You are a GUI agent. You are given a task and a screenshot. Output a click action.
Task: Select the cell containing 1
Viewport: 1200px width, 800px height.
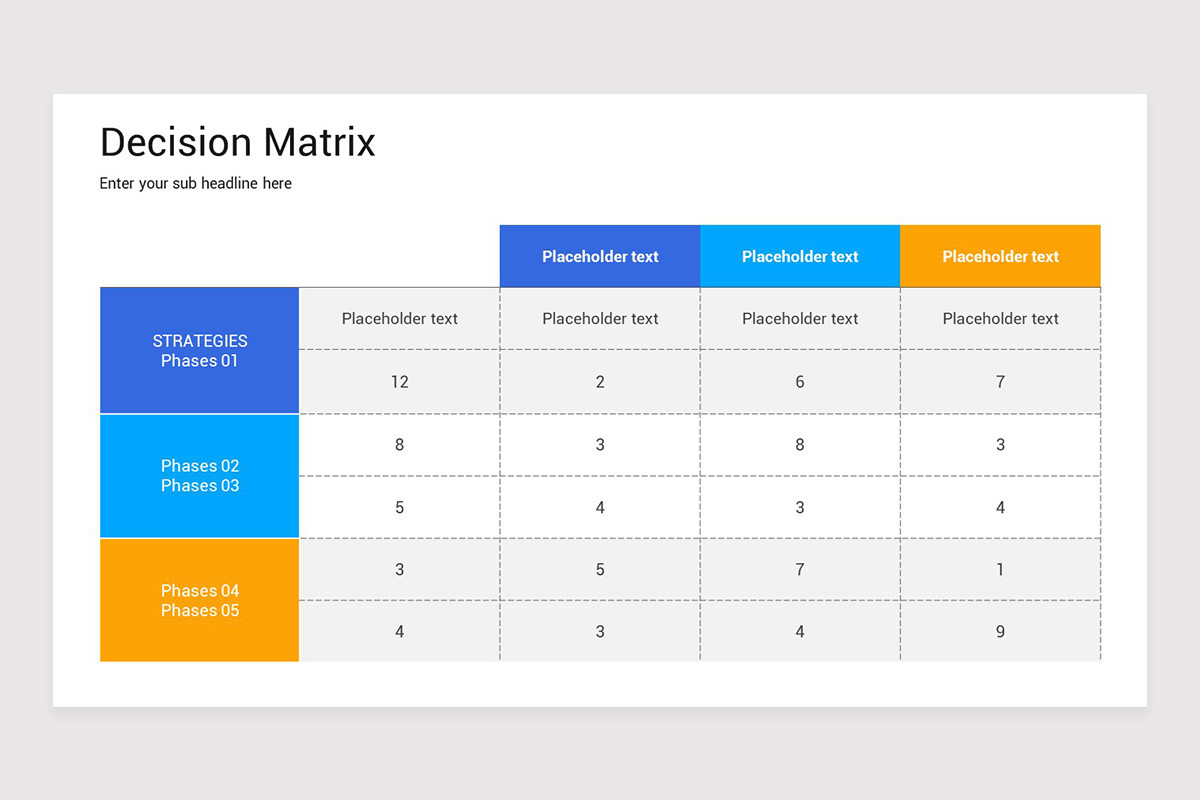tap(1000, 570)
